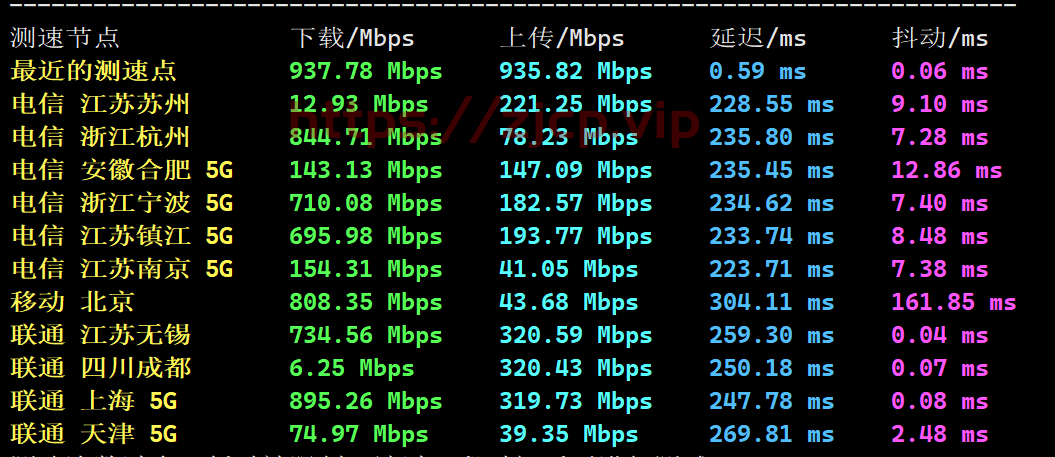Click jitter value 9.10 ms

940,104
